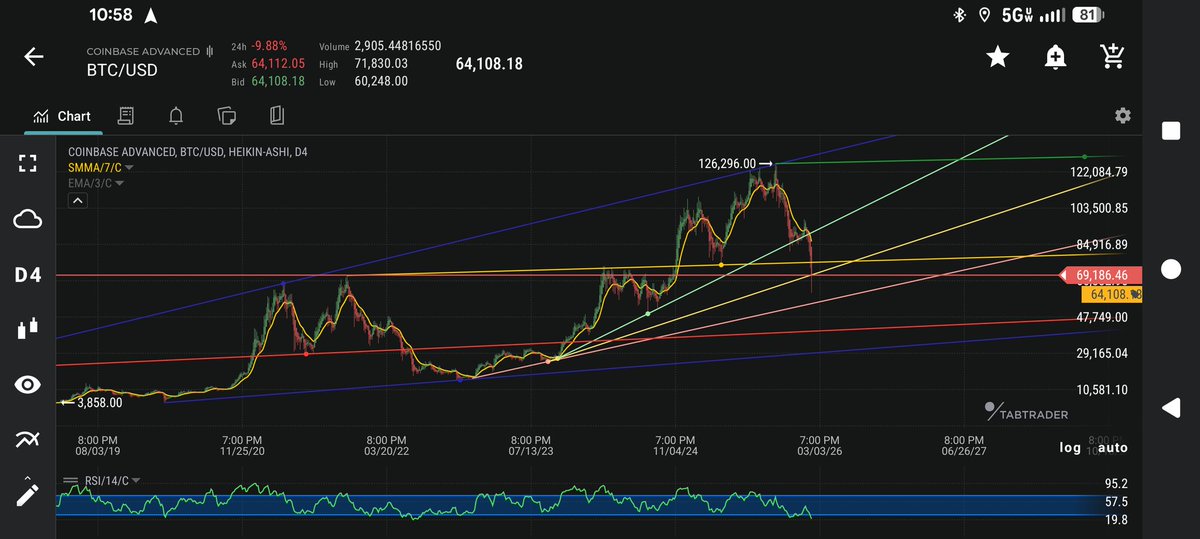Open the cloud sync icon
The image size is (1200, 539).
pos(28,219)
